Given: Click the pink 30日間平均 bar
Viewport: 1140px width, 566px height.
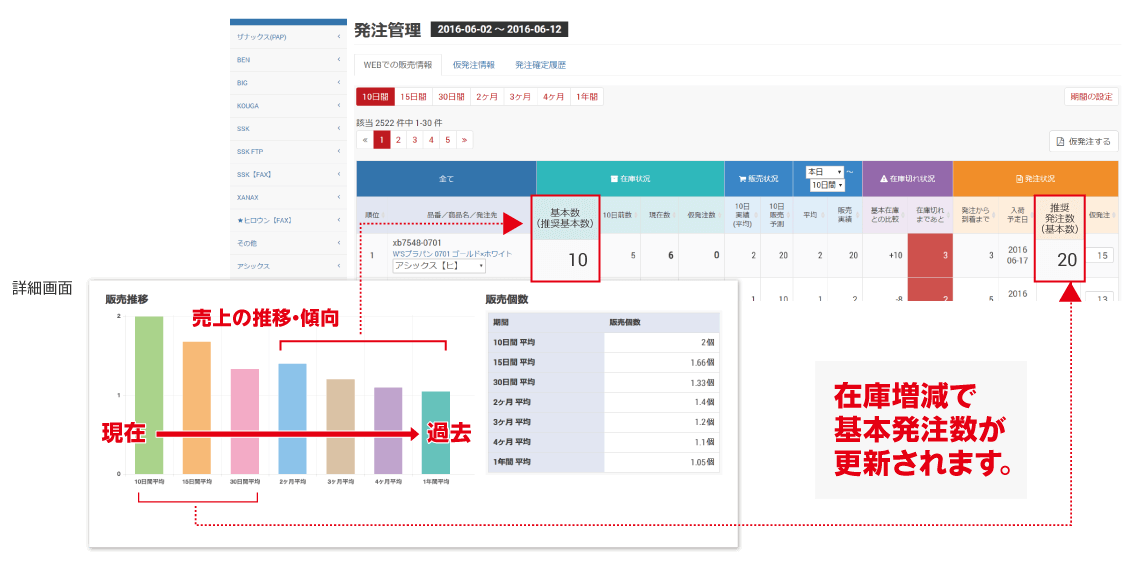Looking at the screenshot, I should tap(245, 421).
